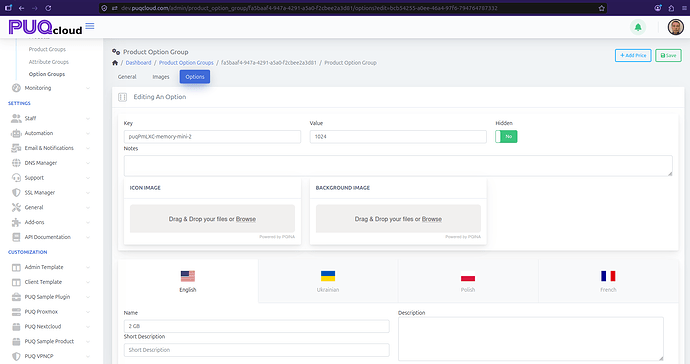690x364 pixels.
Task: Reload the page in browser
Action: pos(48,8)
